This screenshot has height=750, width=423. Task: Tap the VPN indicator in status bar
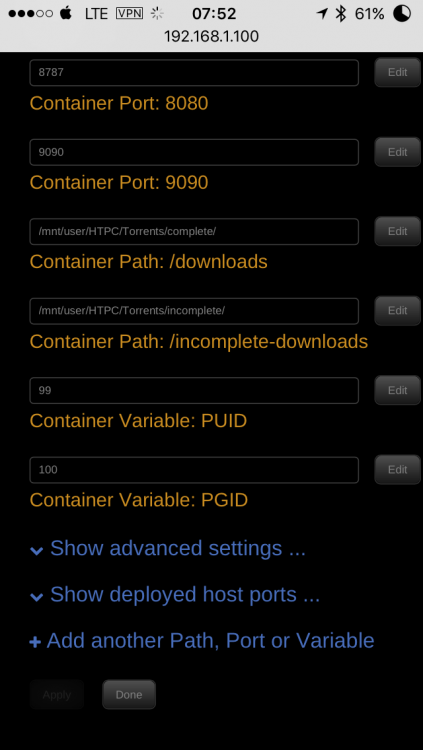(x=129, y=13)
